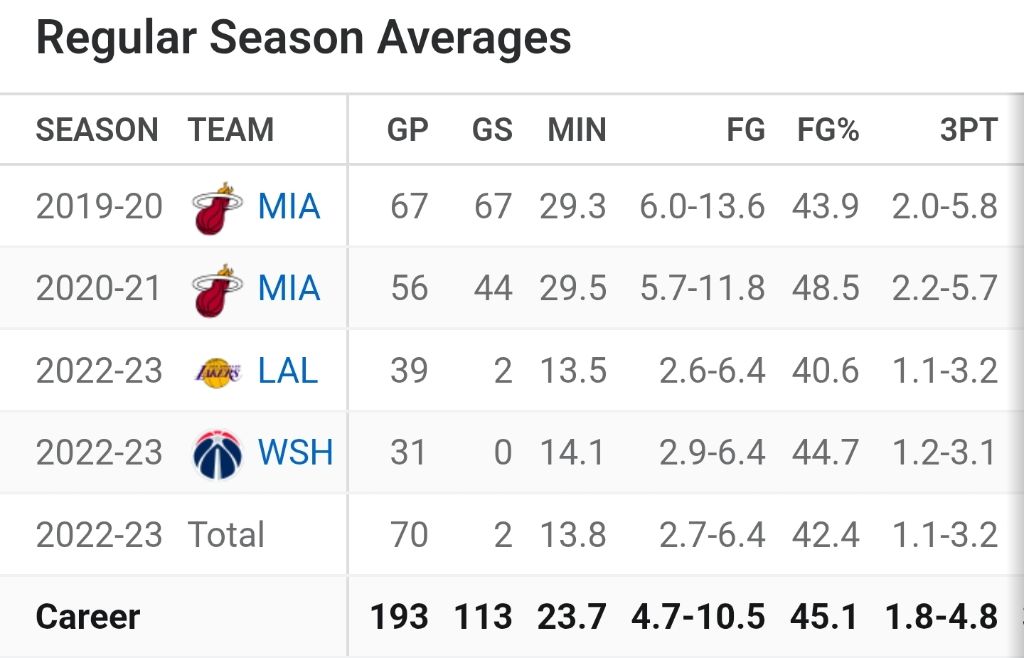Click the FG column header
The height and width of the screenshot is (658, 1024).
746,129
